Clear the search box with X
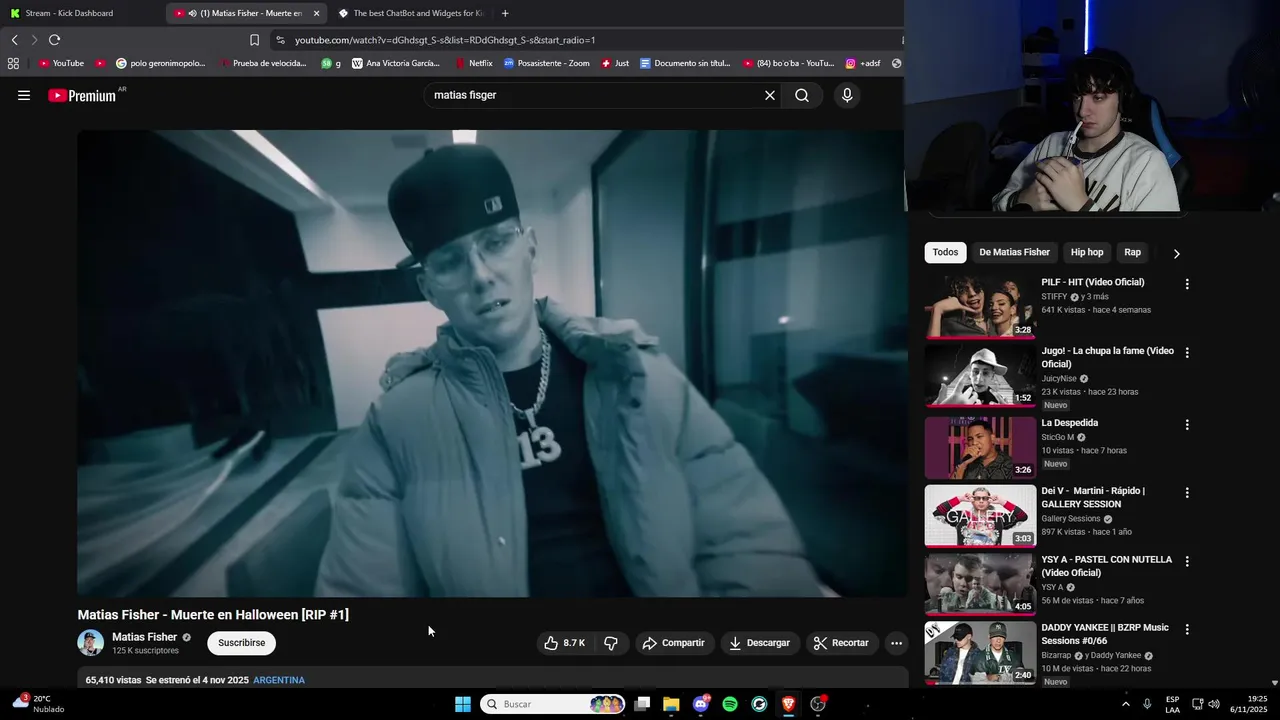This screenshot has width=1280, height=720. (x=770, y=95)
